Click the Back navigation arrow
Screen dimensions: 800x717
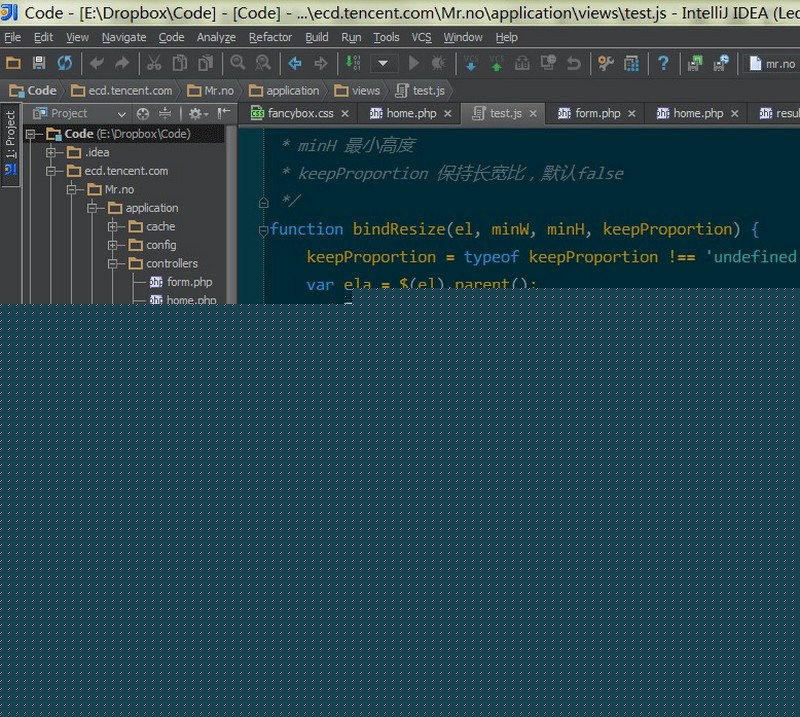tap(295, 63)
